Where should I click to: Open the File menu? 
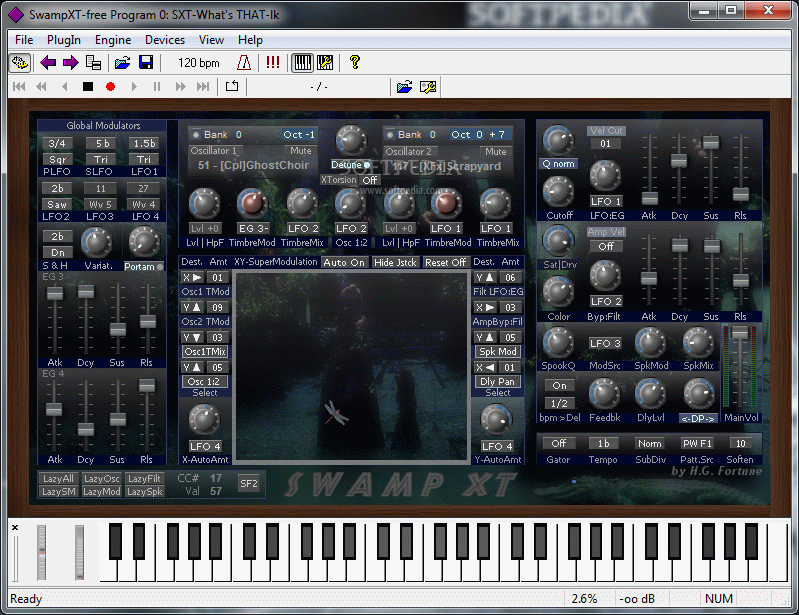(24, 40)
